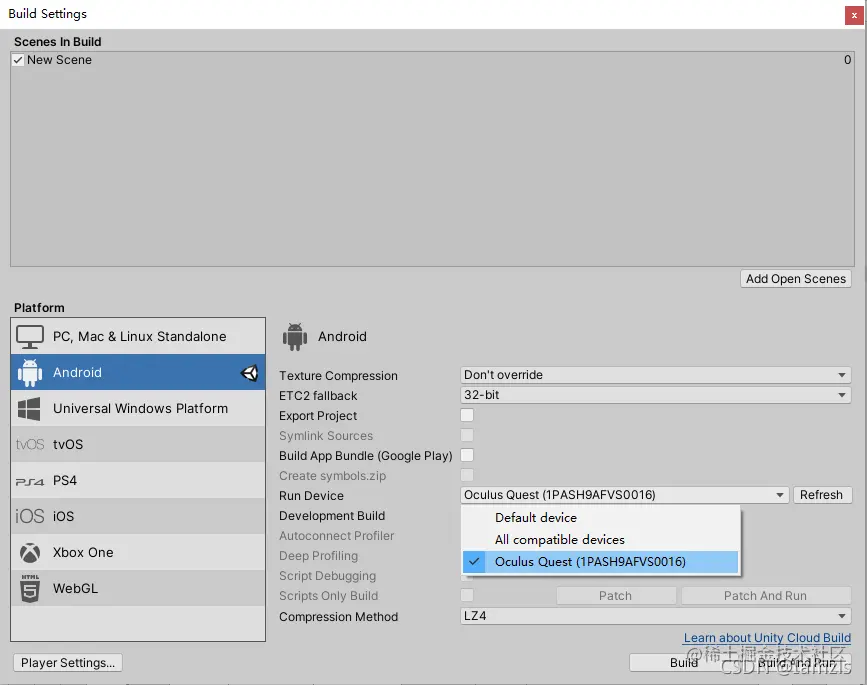Select the PS4 platform row
This screenshot has height=685, width=867.
point(138,480)
